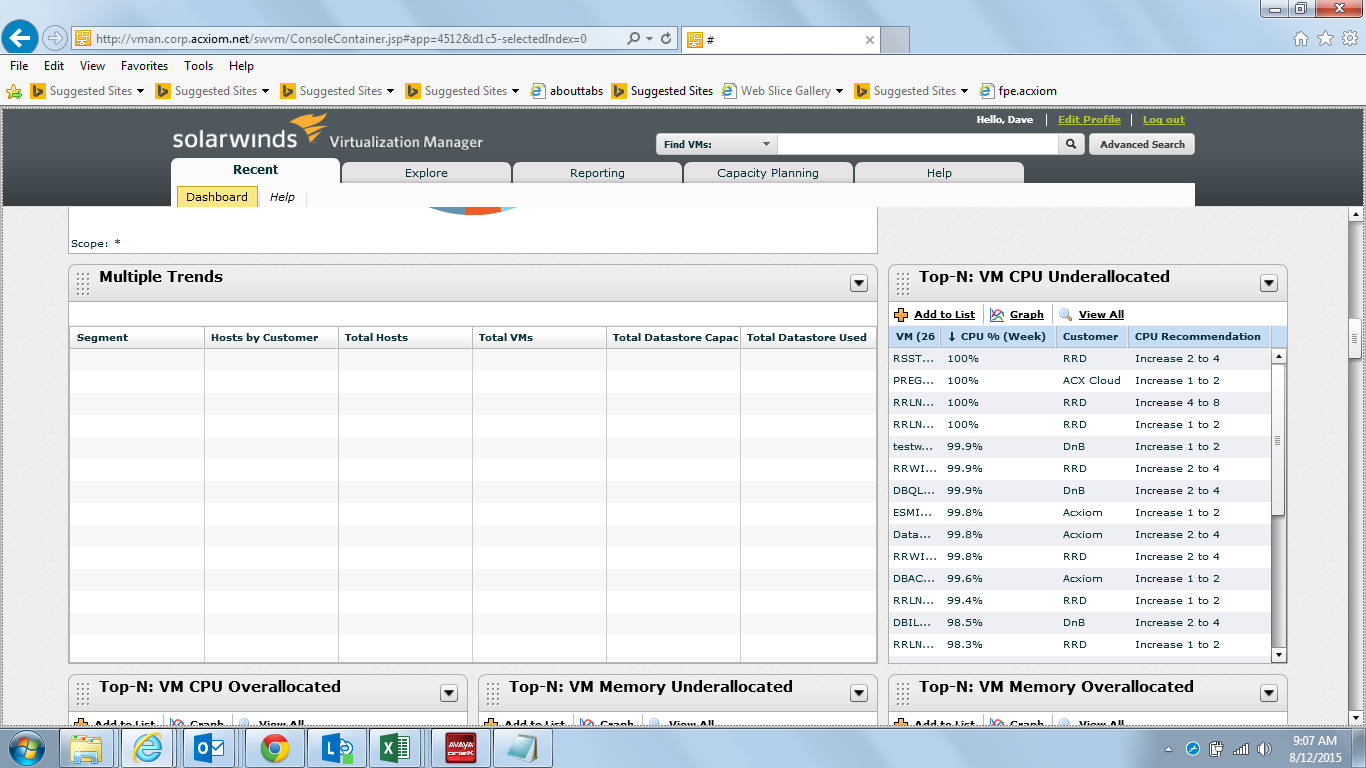The height and width of the screenshot is (768, 1366).
Task: Open Avaya one-X from taskbar
Action: tap(461, 748)
